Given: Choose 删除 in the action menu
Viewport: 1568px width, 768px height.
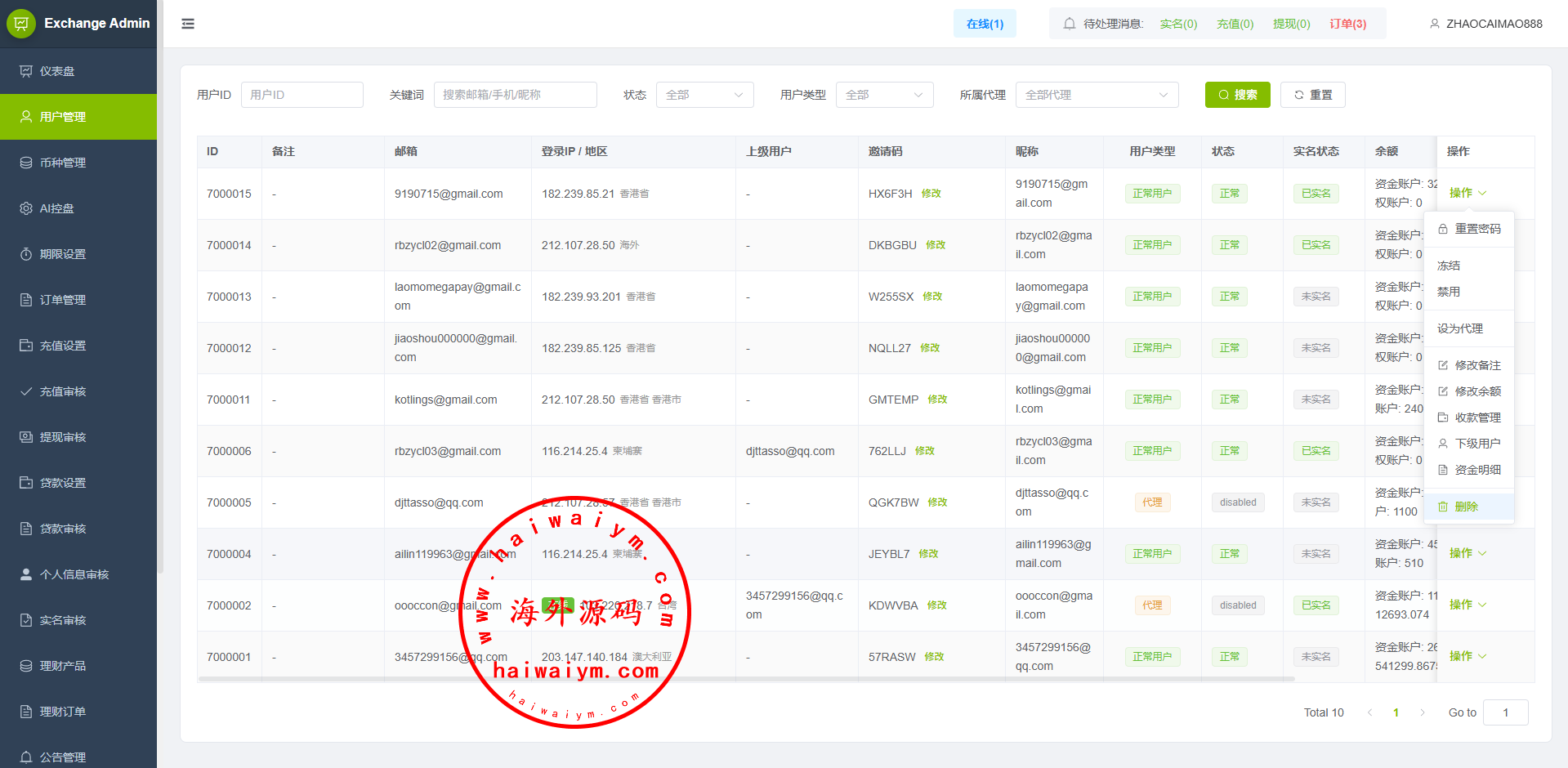Looking at the screenshot, I should tap(1466, 507).
